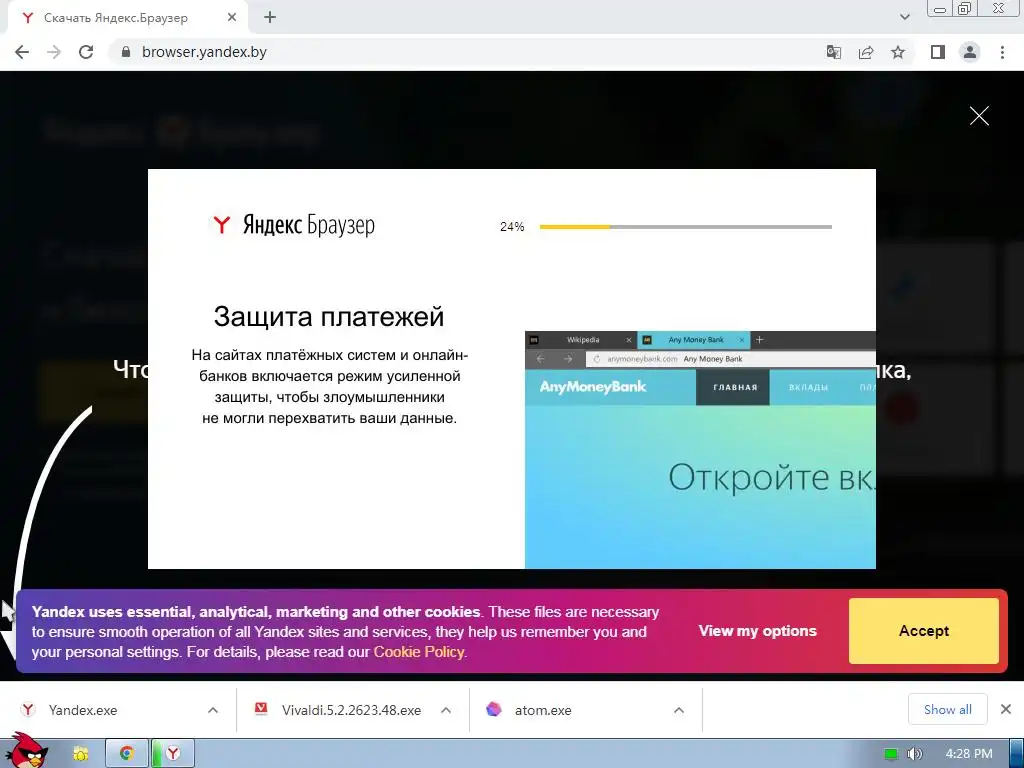Click the lock icon in address bar
The height and width of the screenshot is (768, 1024).
click(x=126, y=52)
